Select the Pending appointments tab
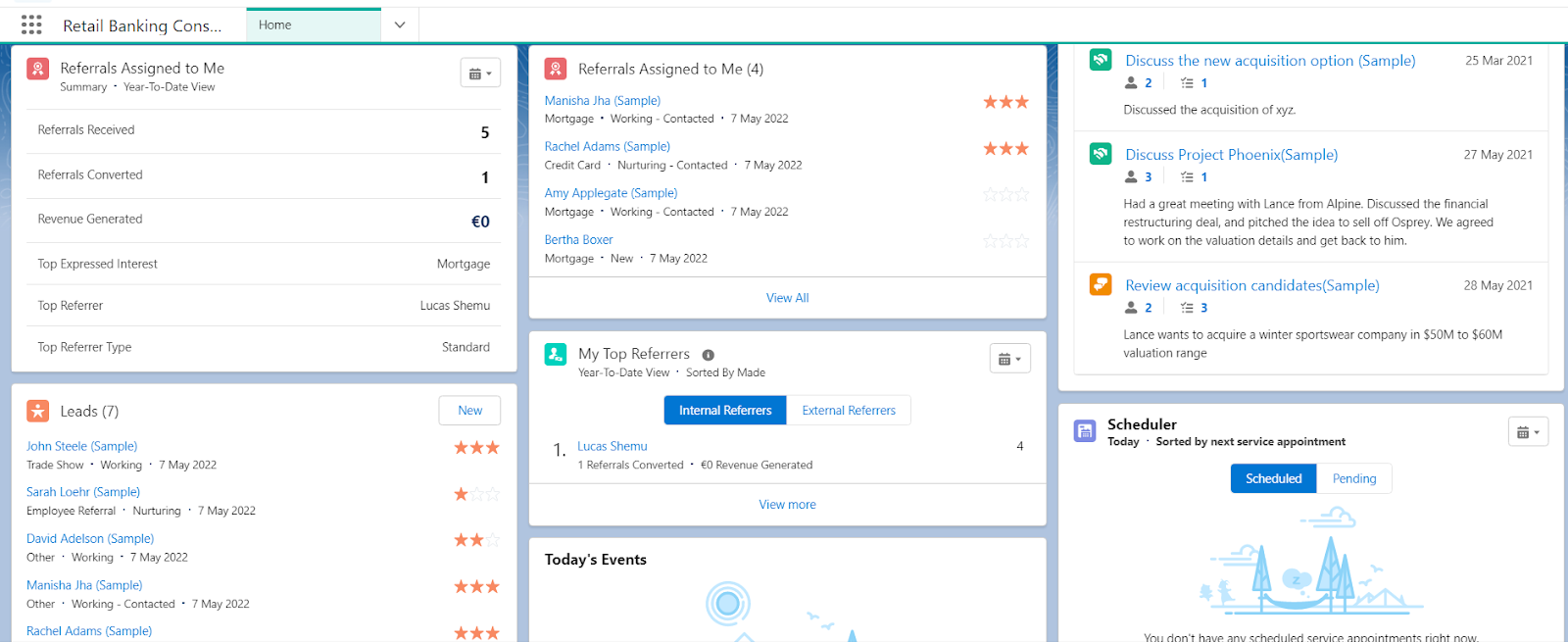 [1354, 478]
